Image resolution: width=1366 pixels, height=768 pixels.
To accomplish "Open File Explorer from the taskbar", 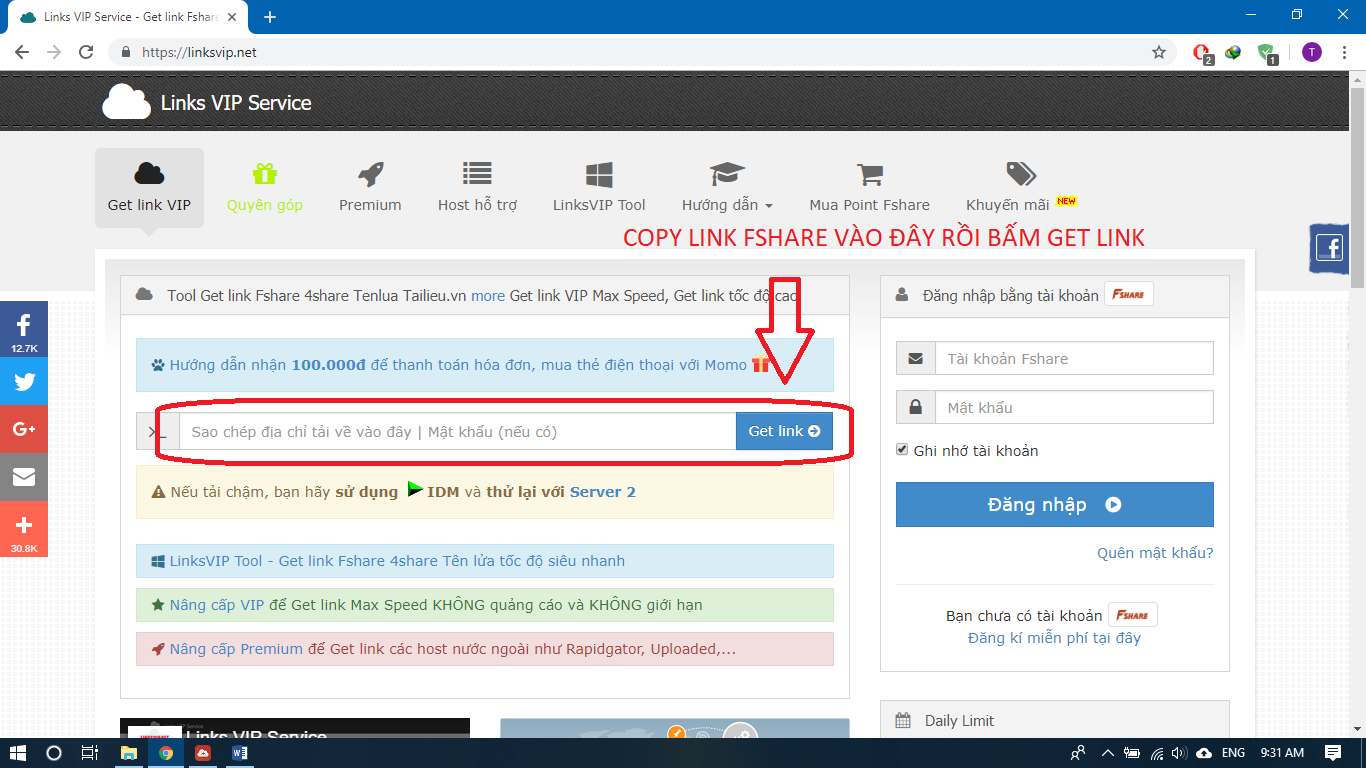I will click(129, 753).
